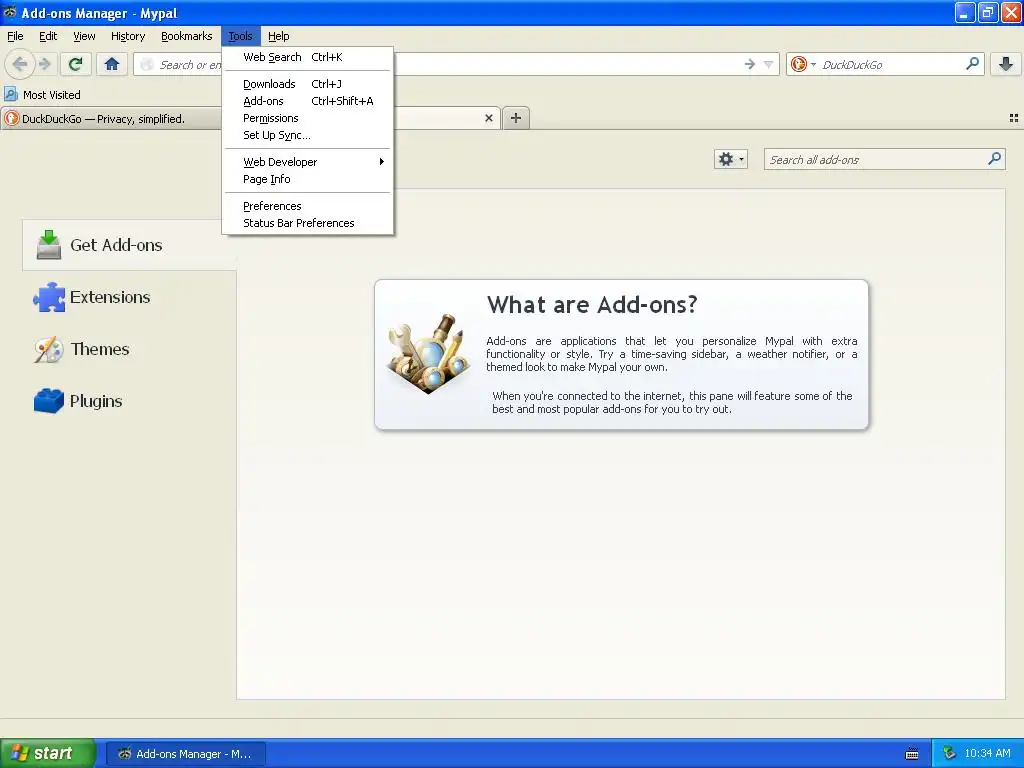1024x768 pixels.
Task: Open the add-ons gear tools menu
Action: (731, 159)
